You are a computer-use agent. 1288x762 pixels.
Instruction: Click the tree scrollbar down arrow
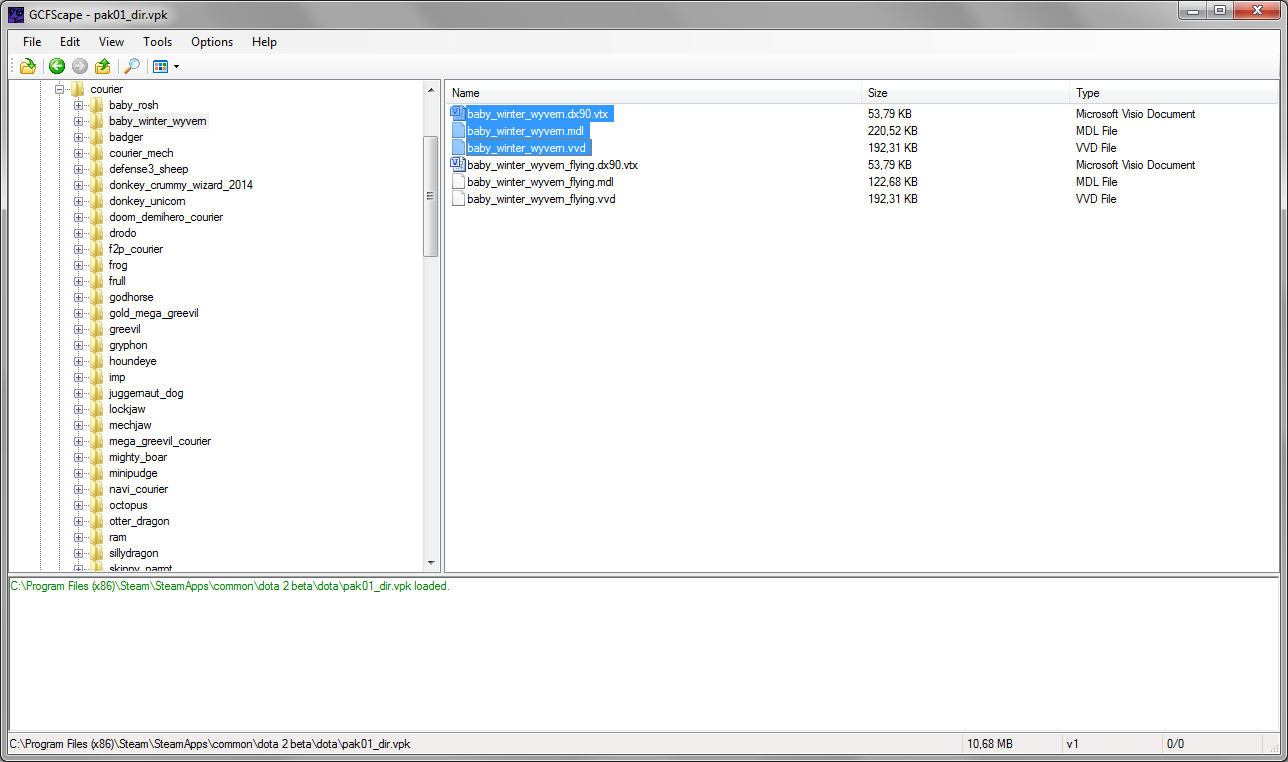coord(431,563)
